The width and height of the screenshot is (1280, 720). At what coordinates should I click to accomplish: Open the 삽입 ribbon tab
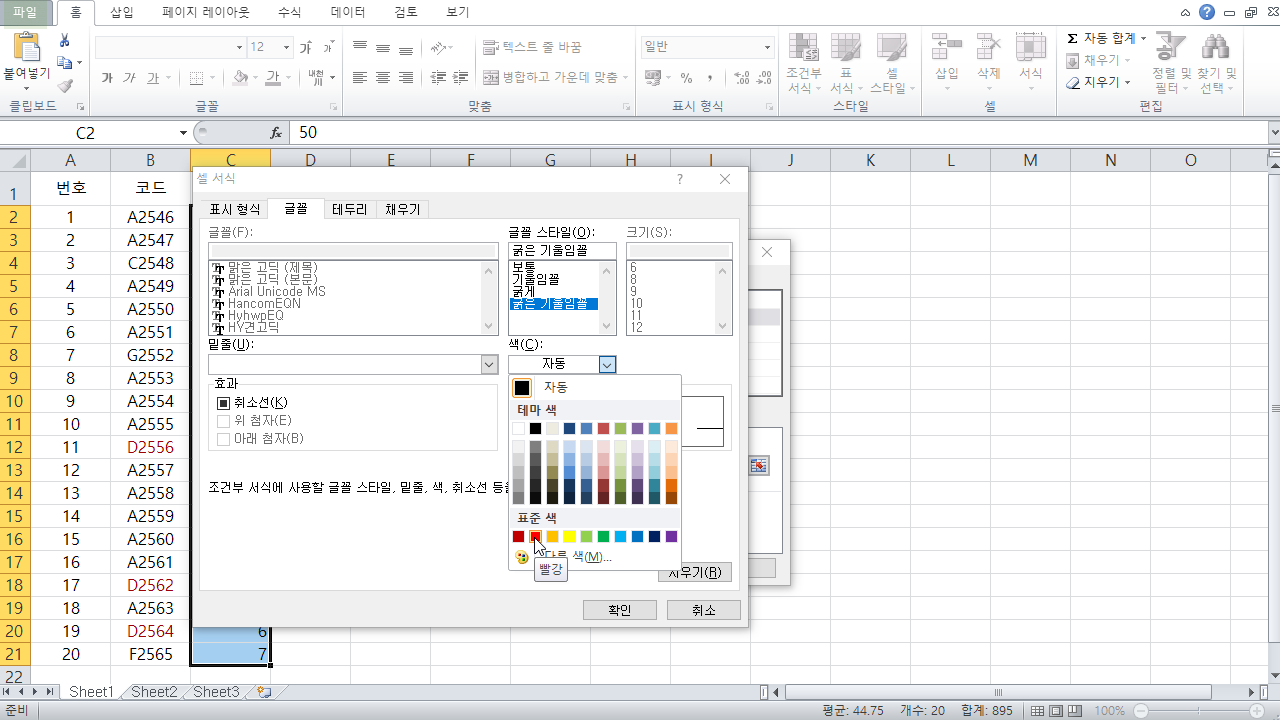click(x=121, y=12)
